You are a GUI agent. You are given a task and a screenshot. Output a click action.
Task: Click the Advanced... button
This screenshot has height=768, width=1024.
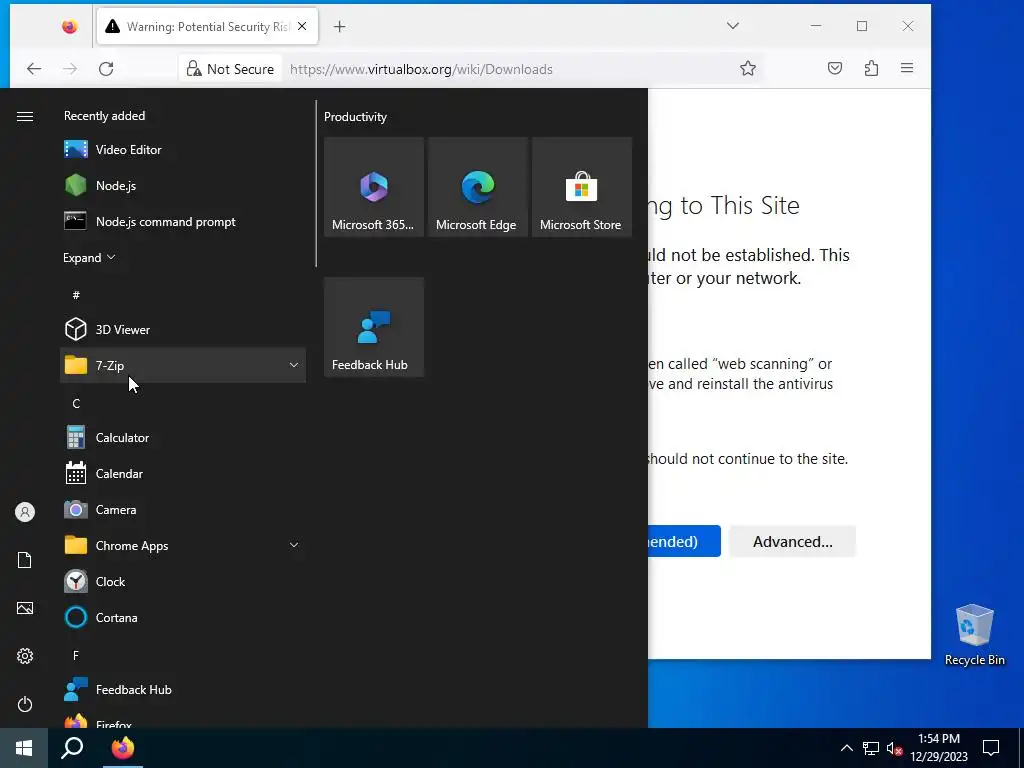[792, 541]
